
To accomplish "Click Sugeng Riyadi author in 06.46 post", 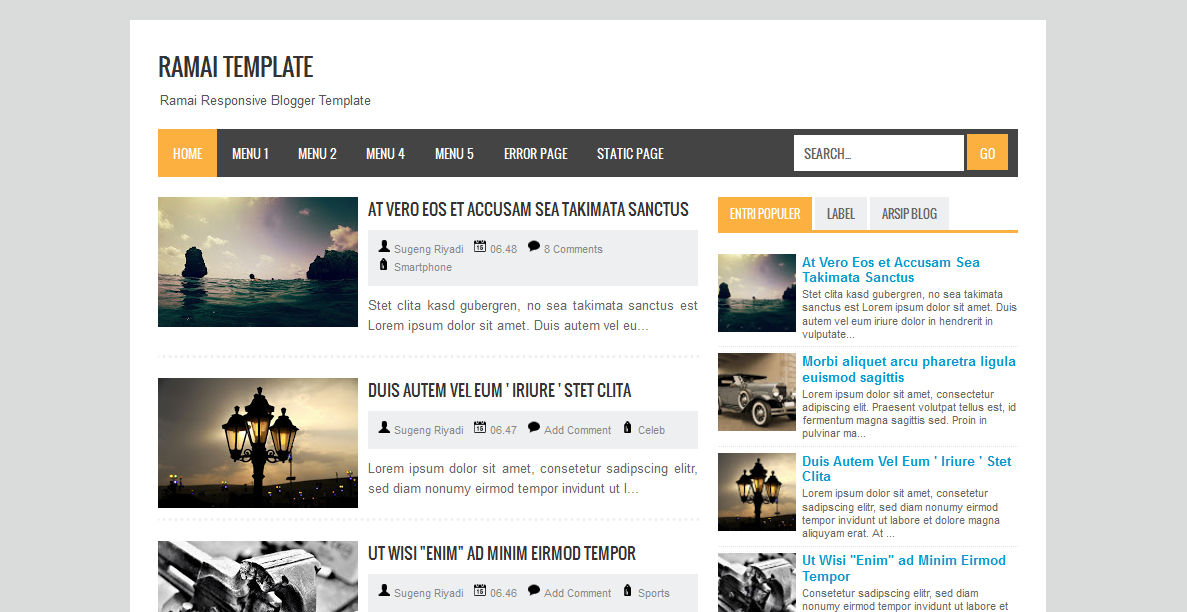I will tap(428, 593).
